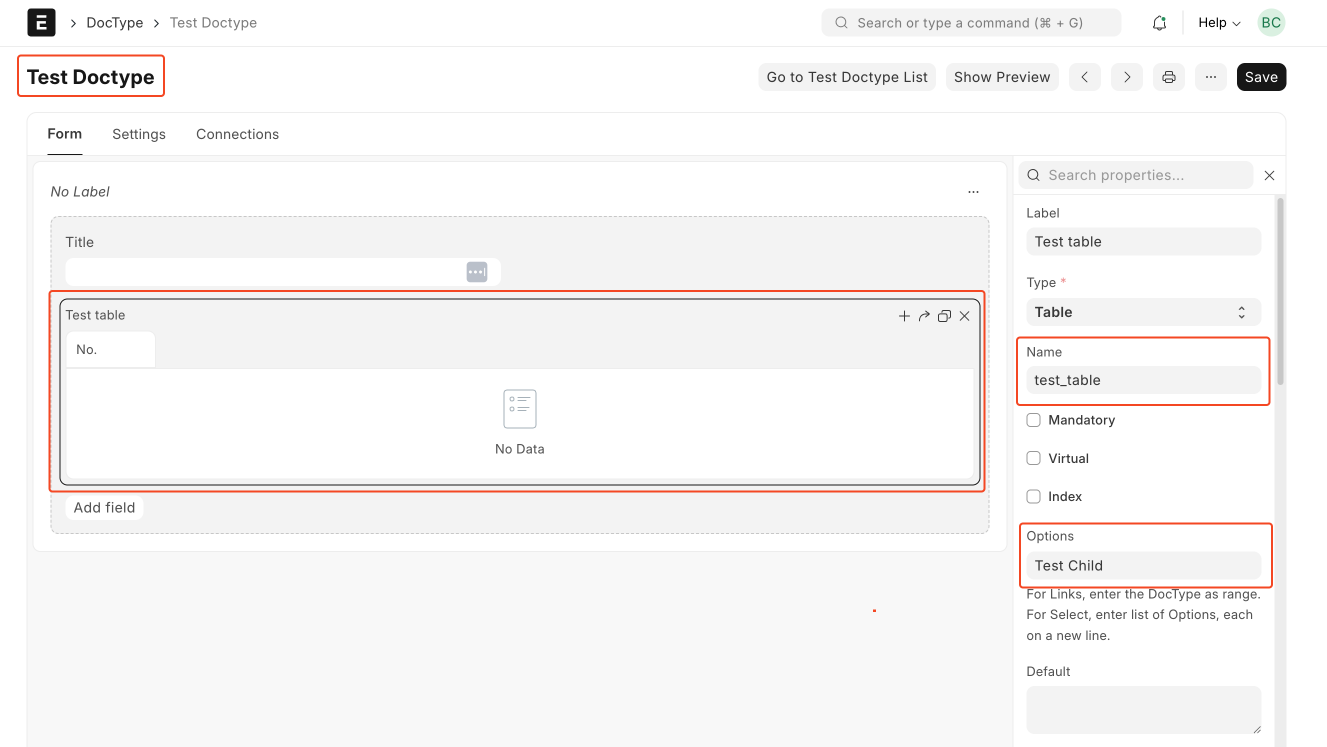Open the BC user avatar menu
The height and width of the screenshot is (747, 1327).
click(x=1270, y=22)
